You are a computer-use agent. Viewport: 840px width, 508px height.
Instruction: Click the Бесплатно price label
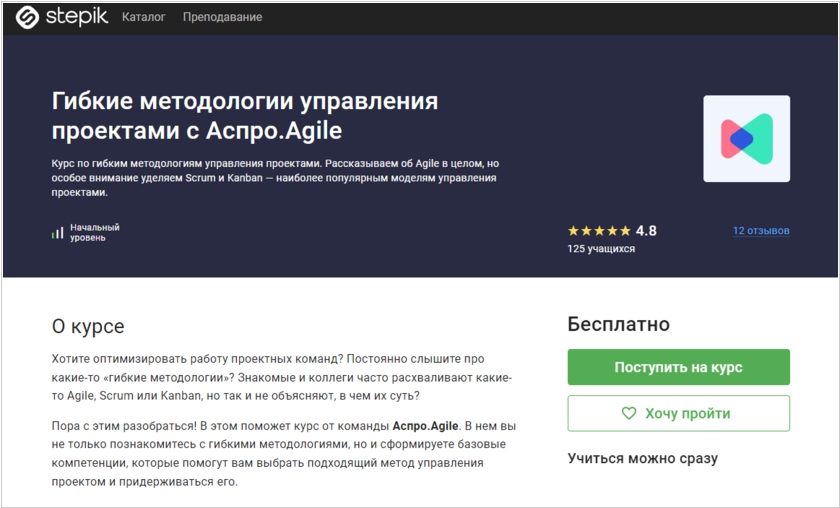point(618,324)
